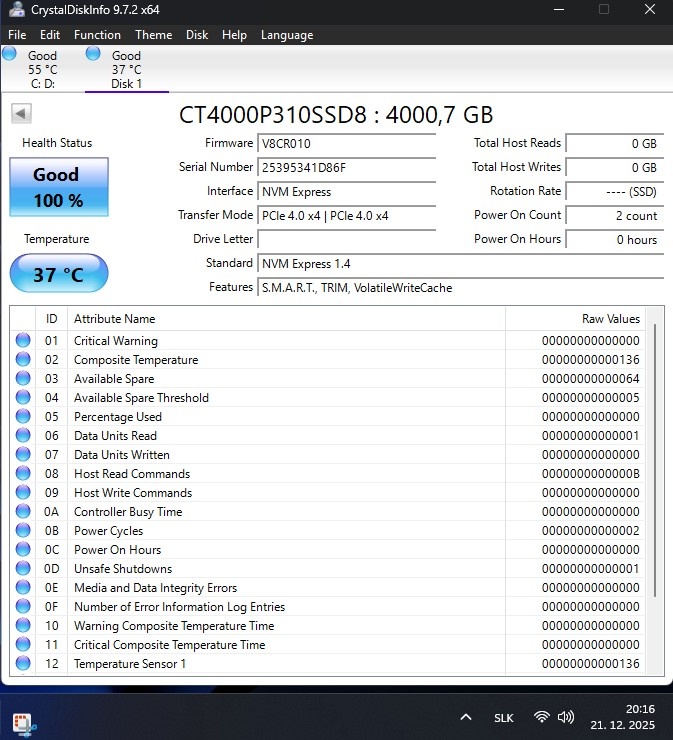
Task: Click the Standard field NVM Express 1.4
Action: click(461, 263)
